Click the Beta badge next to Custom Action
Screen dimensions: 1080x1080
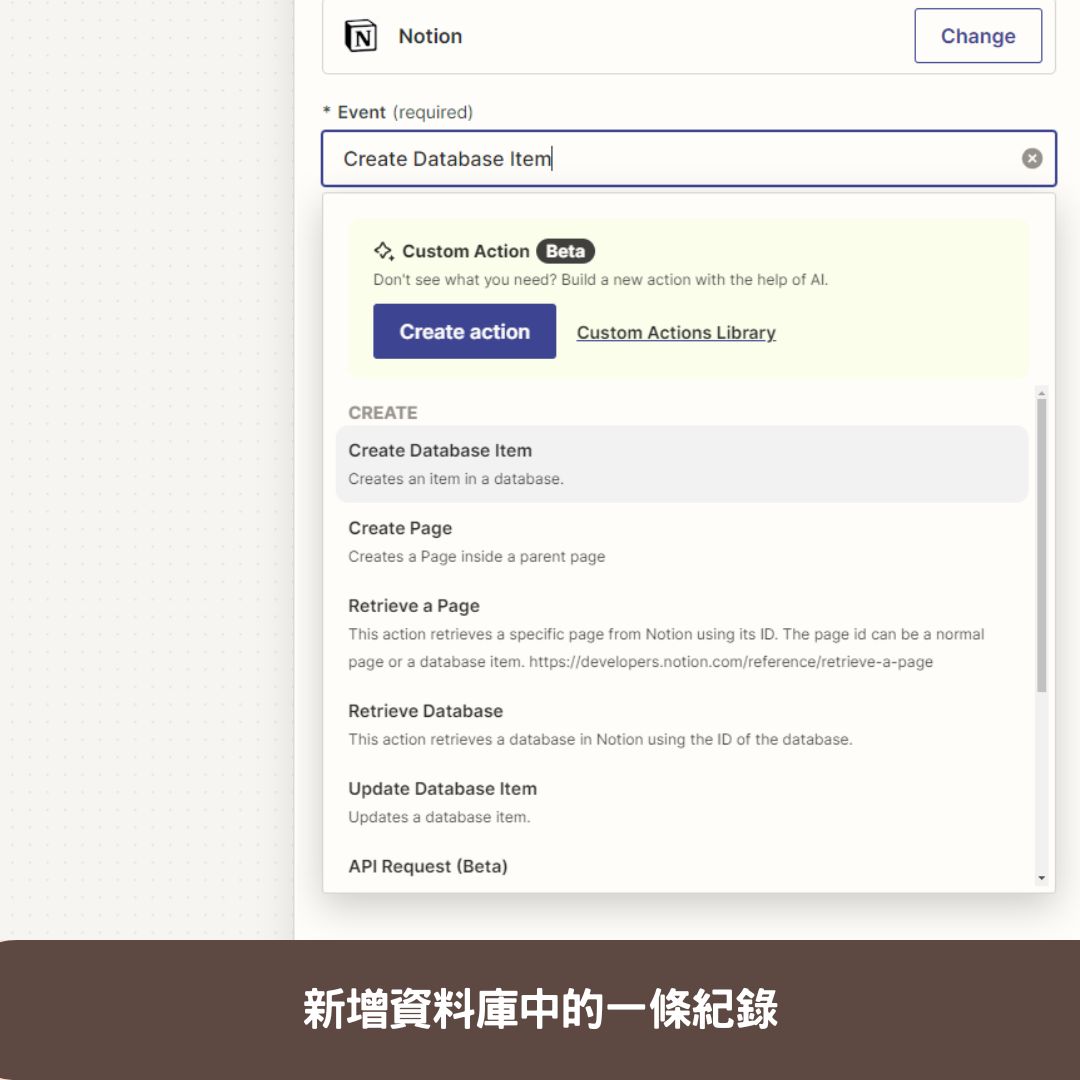point(566,251)
